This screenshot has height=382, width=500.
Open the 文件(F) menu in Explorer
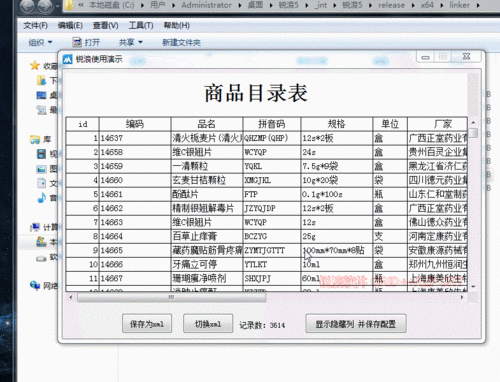point(35,26)
